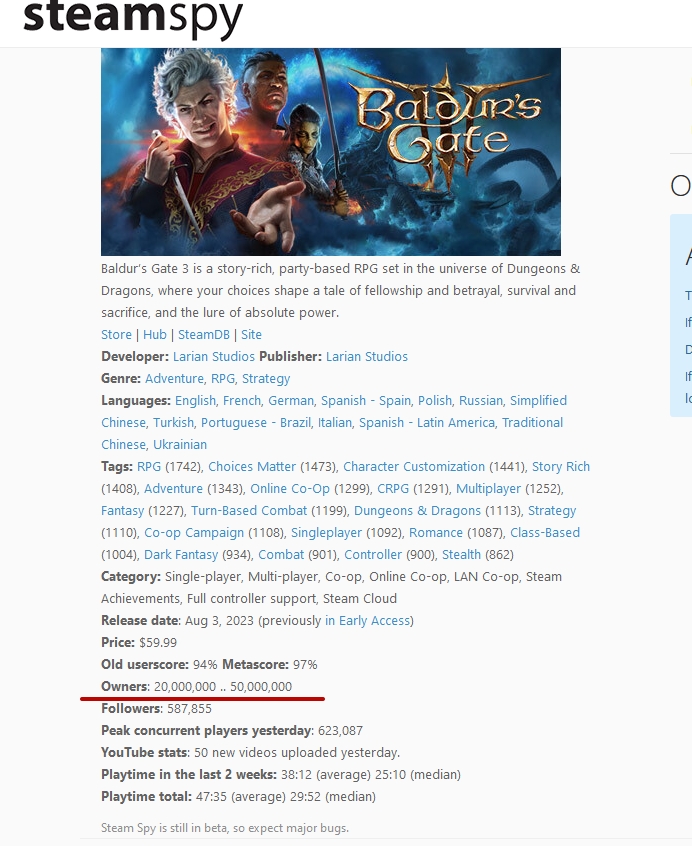Click the German language link

[291, 401]
